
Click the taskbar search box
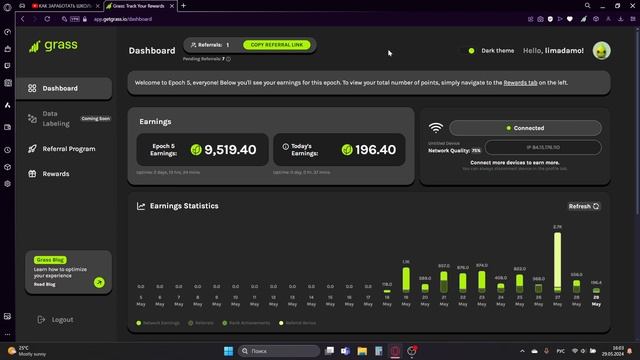279,351
